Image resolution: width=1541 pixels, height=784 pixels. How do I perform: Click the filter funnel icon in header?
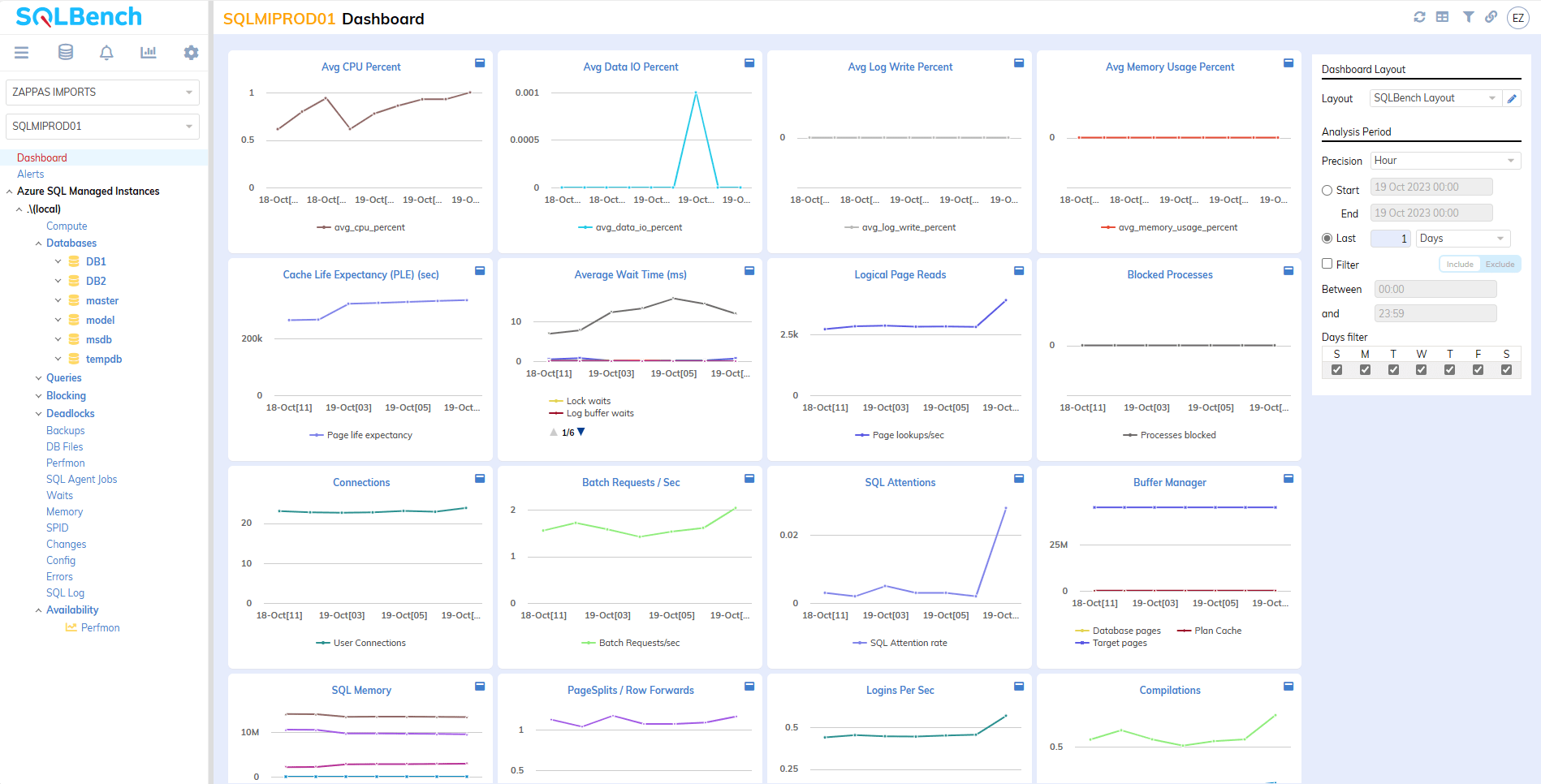click(x=1468, y=17)
